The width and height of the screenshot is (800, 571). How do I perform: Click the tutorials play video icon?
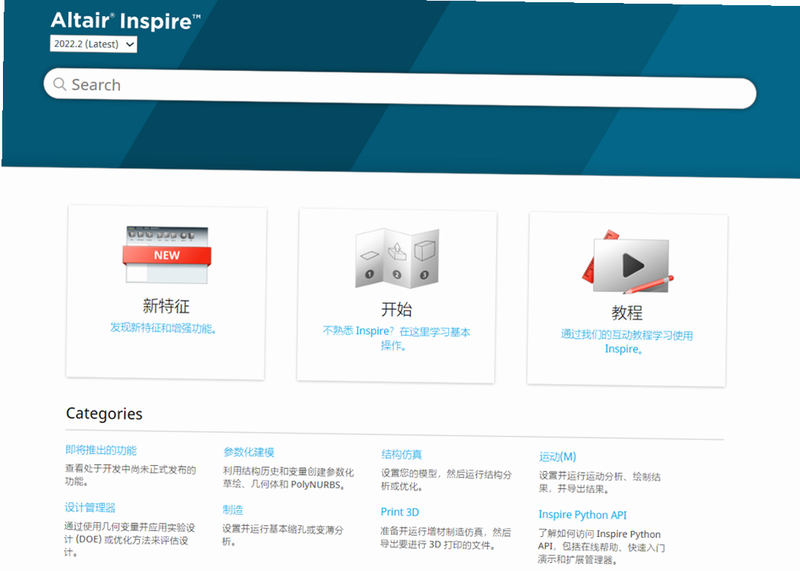point(628,262)
